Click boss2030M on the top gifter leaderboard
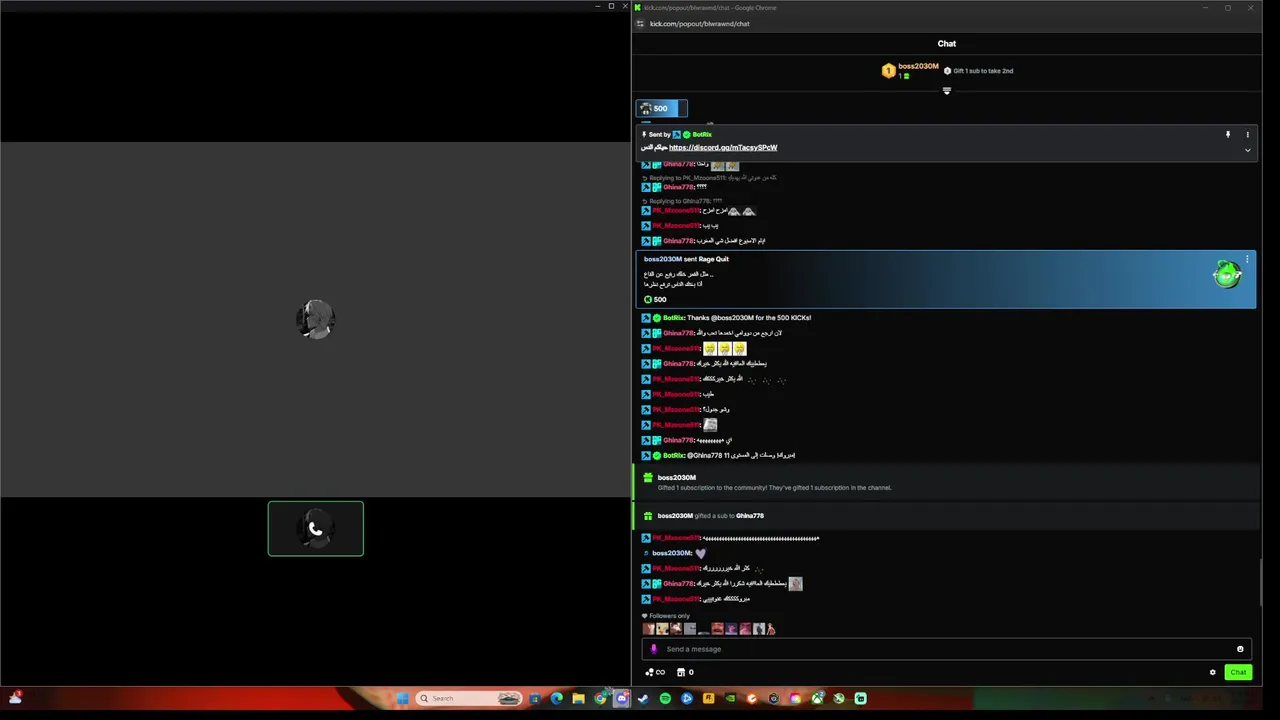 coord(918,66)
